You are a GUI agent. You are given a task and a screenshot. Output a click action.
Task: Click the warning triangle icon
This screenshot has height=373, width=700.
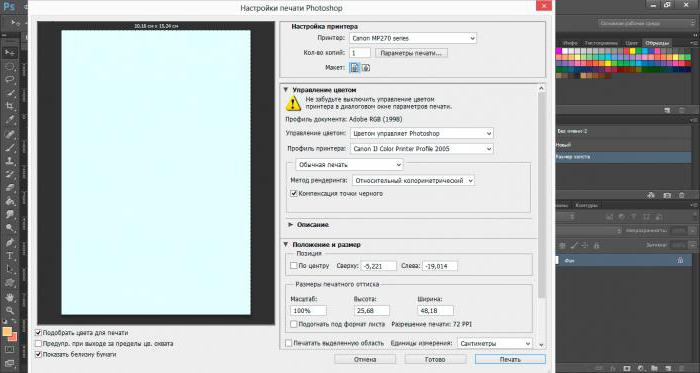click(293, 104)
